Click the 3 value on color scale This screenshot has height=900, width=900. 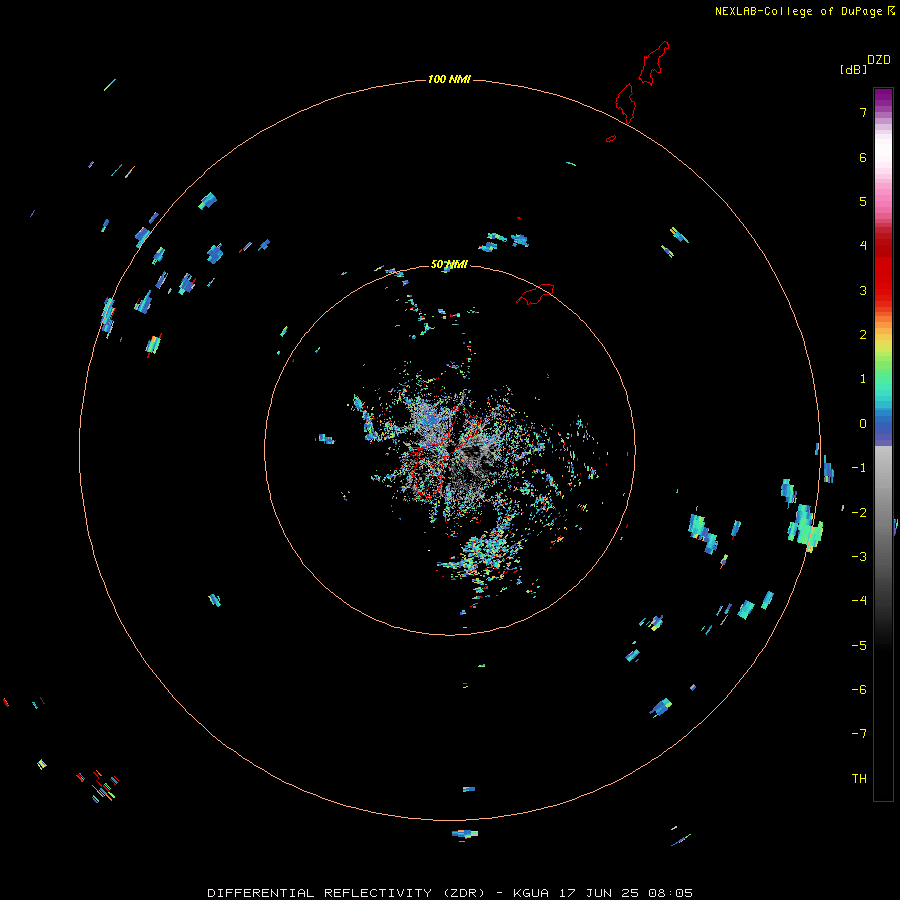(x=863, y=290)
